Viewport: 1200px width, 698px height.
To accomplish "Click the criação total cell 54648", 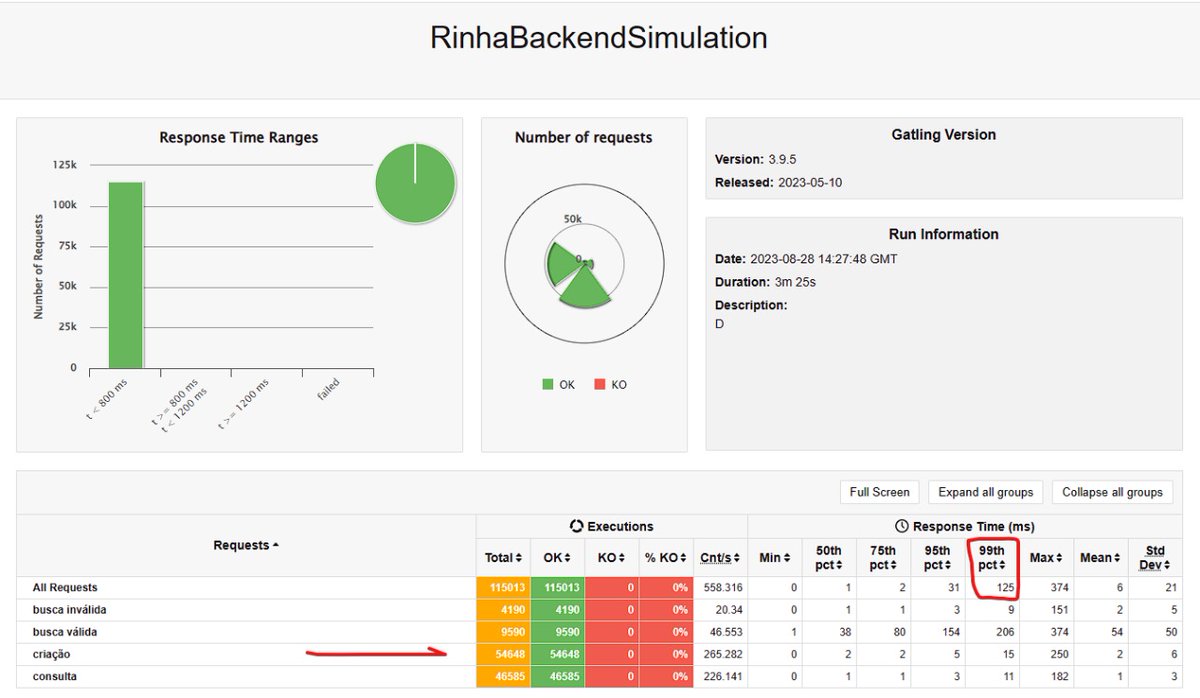I will point(503,654).
